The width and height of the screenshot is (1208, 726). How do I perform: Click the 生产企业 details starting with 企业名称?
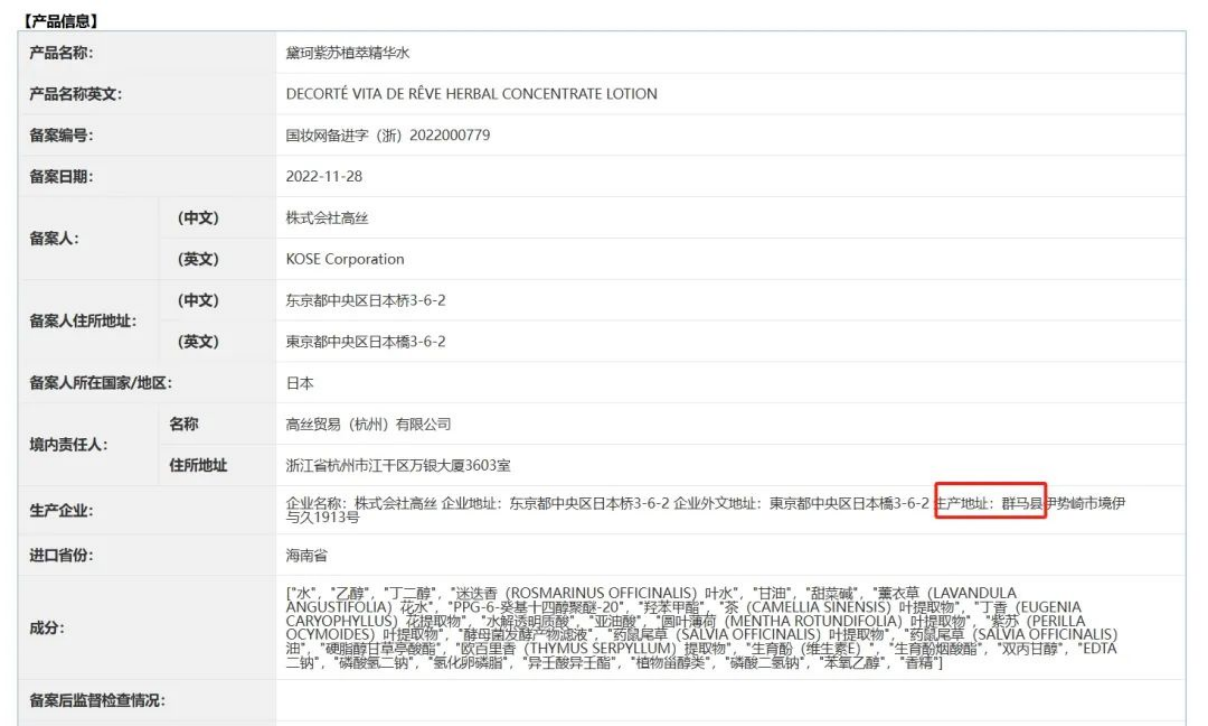[705, 510]
